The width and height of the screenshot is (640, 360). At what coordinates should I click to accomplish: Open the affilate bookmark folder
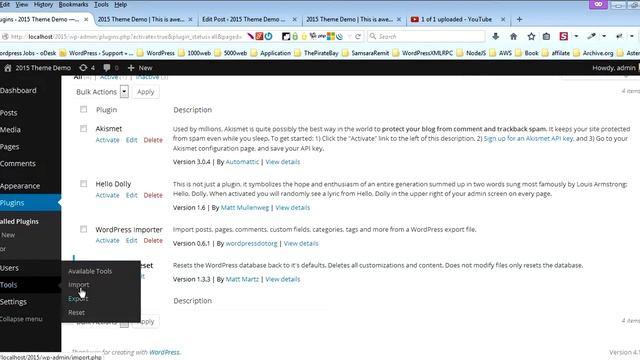[556, 53]
